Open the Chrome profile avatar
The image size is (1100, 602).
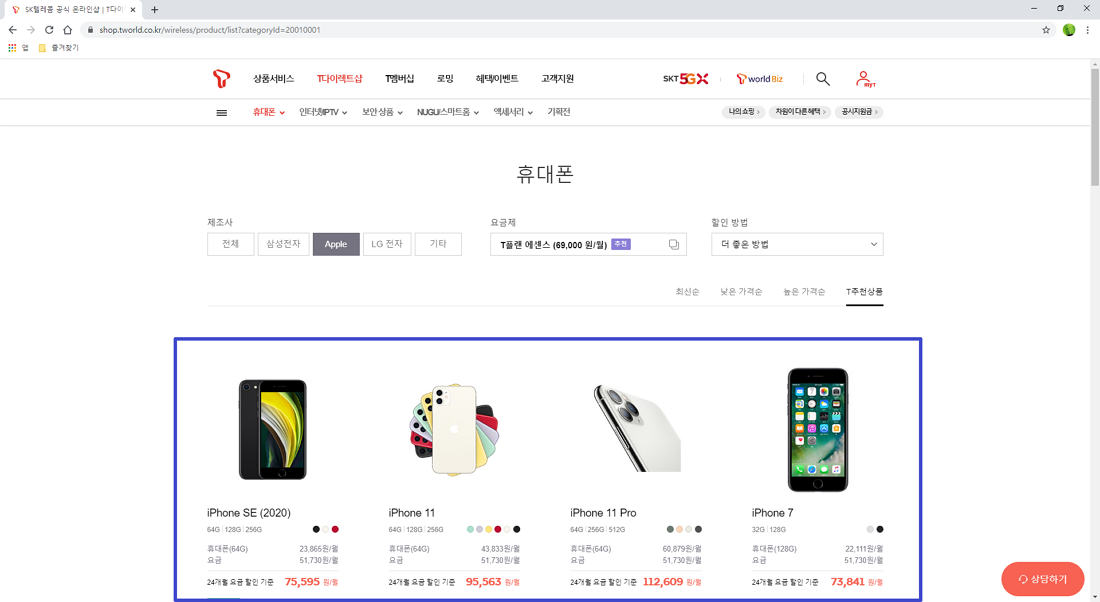tap(1069, 29)
